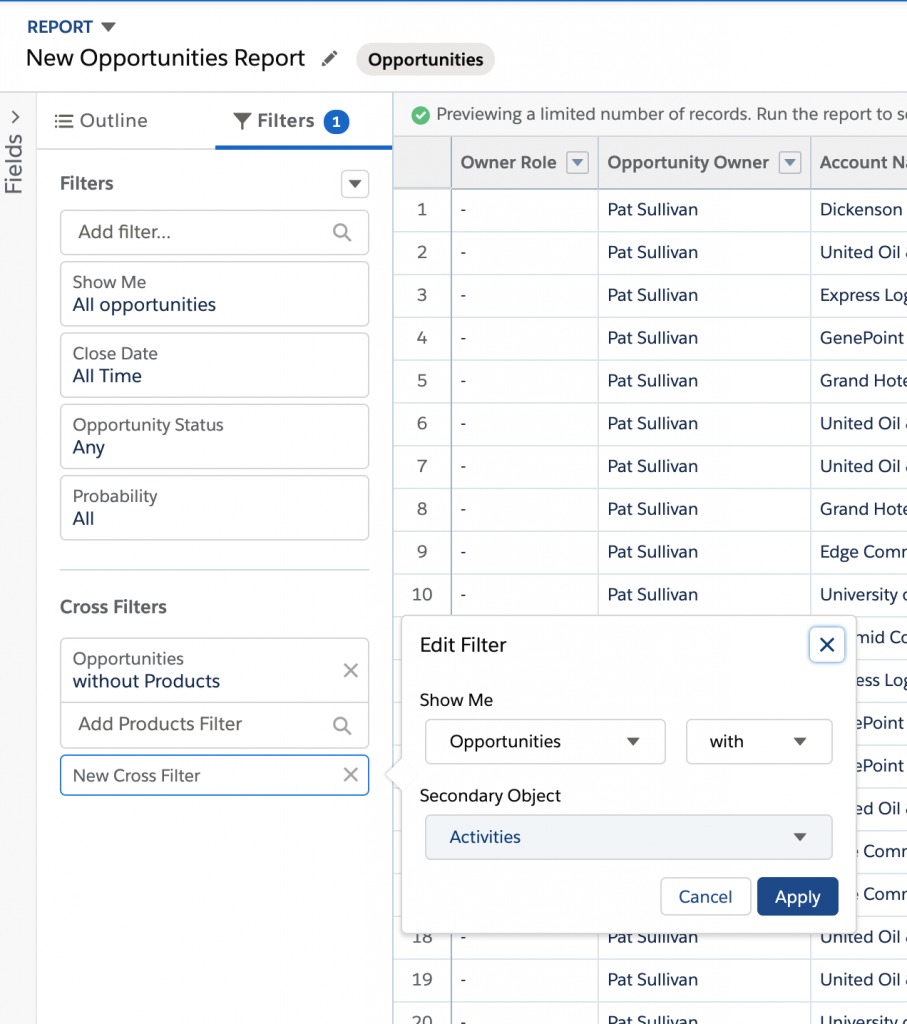The image size is (907, 1024).
Task: Click row number 7
Action: 422,466
